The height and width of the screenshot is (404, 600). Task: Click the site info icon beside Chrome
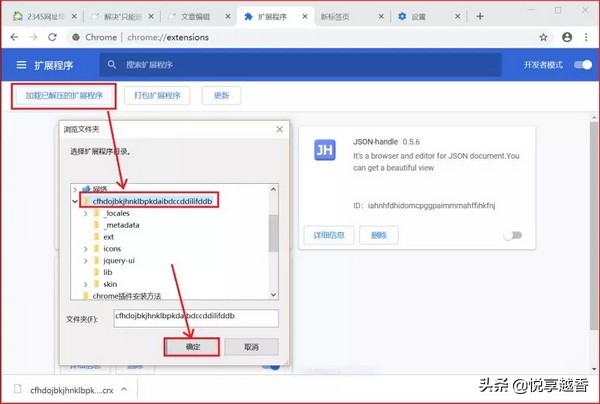pyautogui.click(x=76, y=37)
